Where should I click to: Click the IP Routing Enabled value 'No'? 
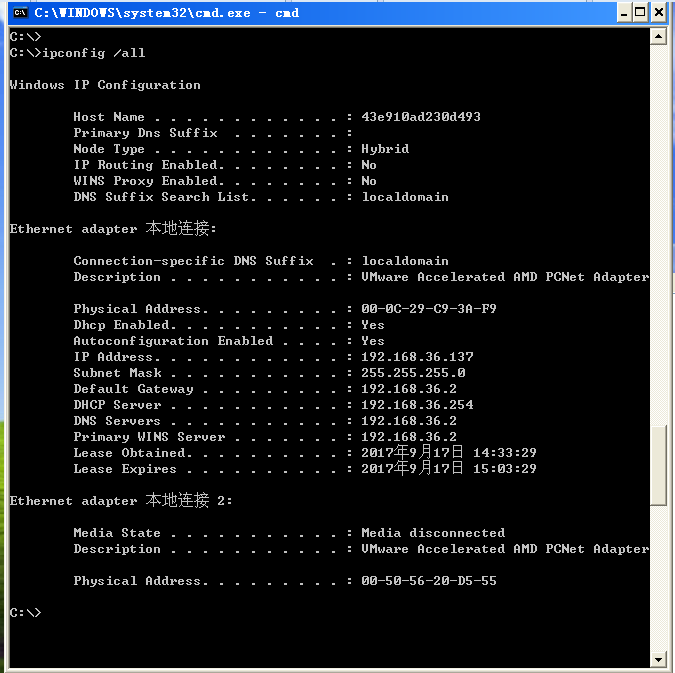click(369, 165)
